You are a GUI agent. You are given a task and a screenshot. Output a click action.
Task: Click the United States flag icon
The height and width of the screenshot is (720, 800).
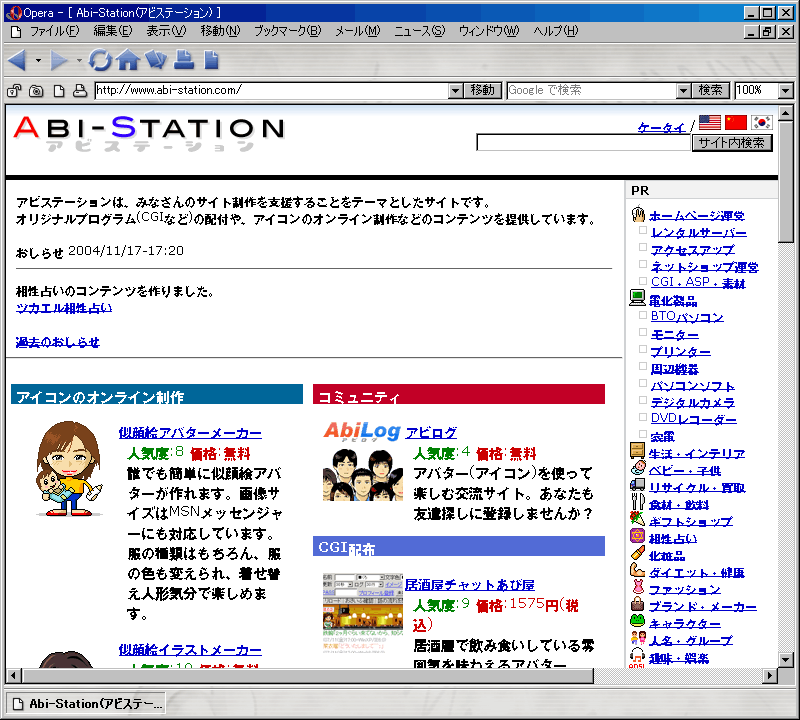tap(710, 122)
